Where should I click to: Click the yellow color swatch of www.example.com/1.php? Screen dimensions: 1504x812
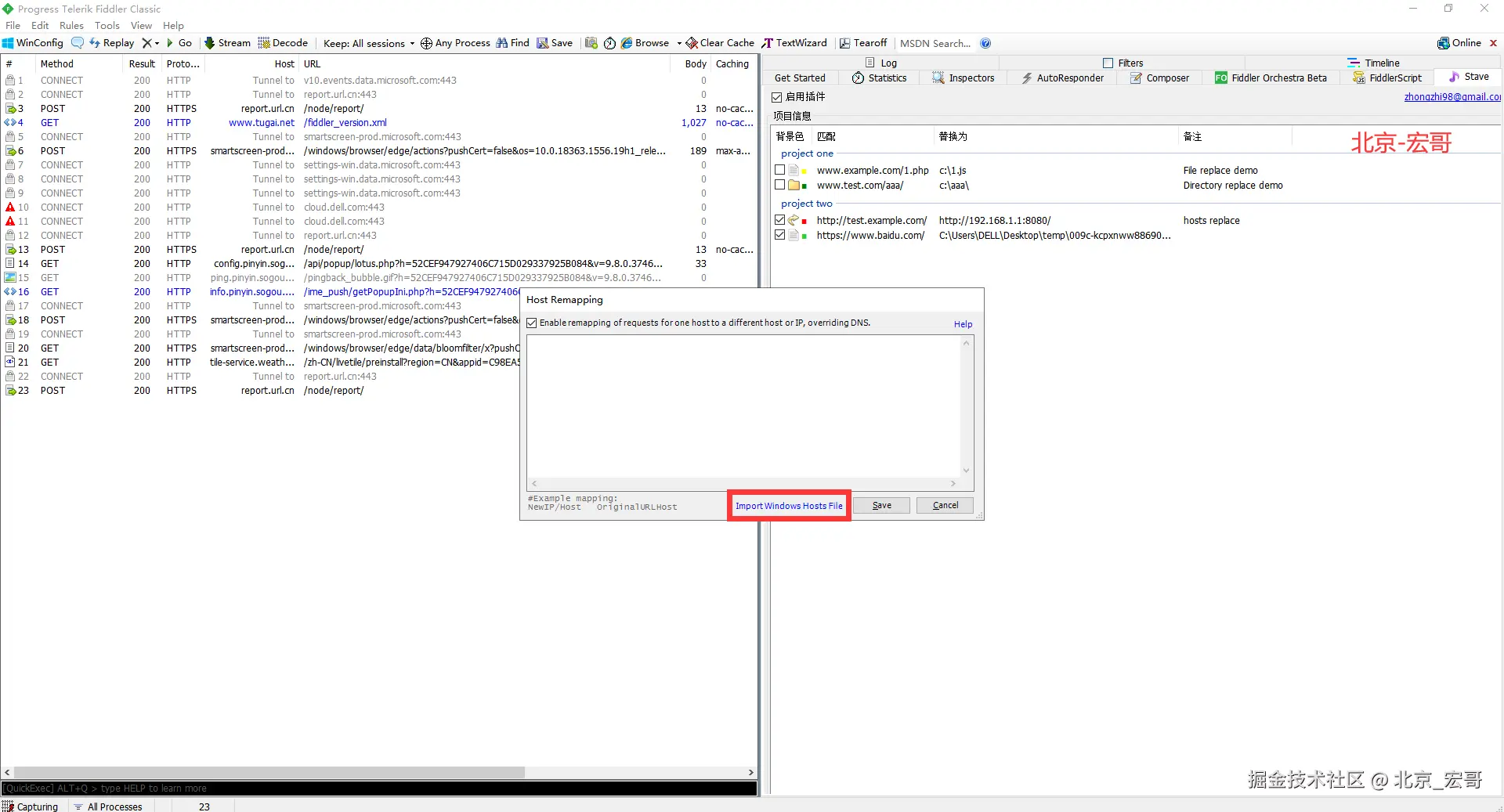coord(804,171)
